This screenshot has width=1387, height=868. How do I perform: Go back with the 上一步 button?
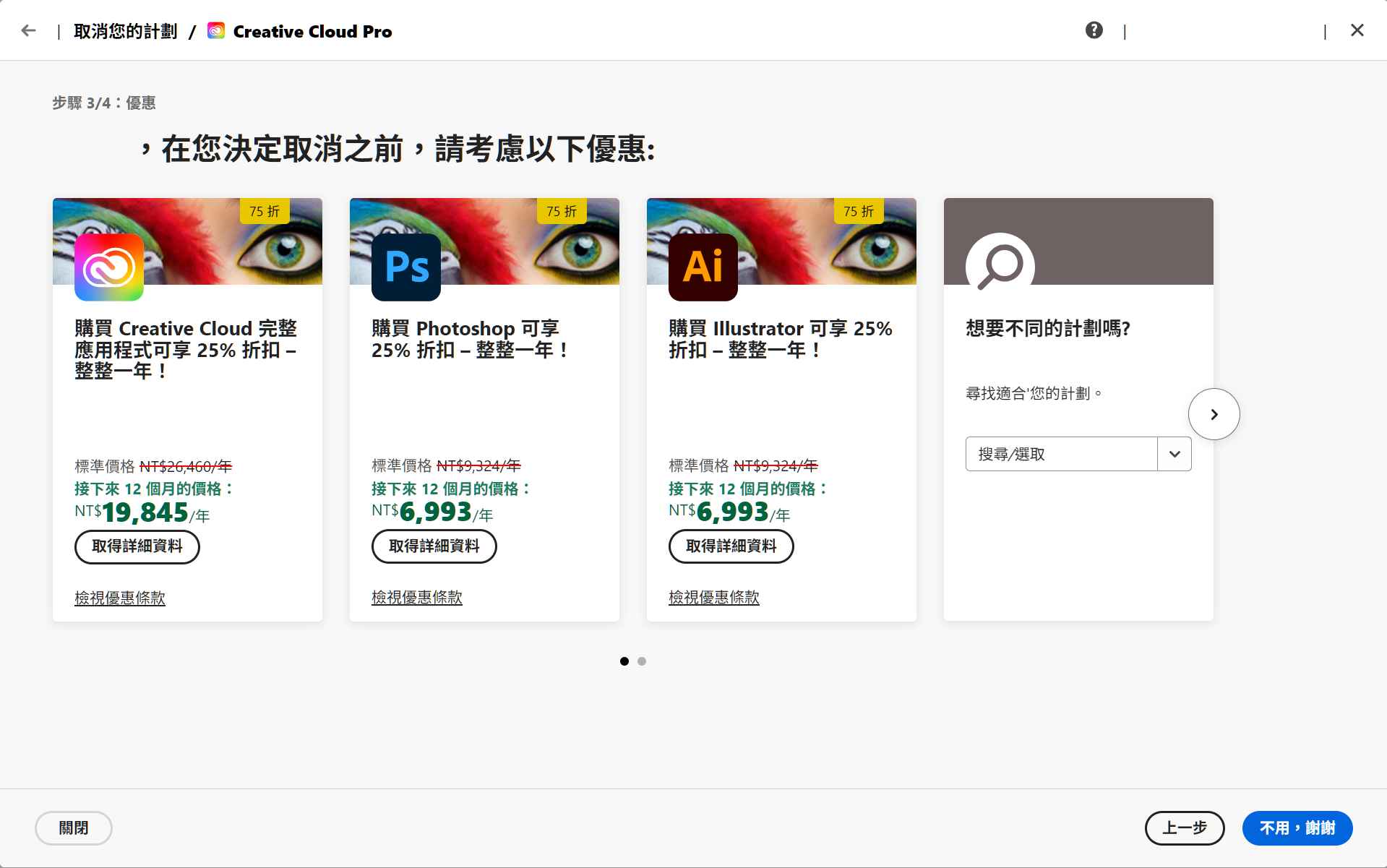tap(1185, 828)
